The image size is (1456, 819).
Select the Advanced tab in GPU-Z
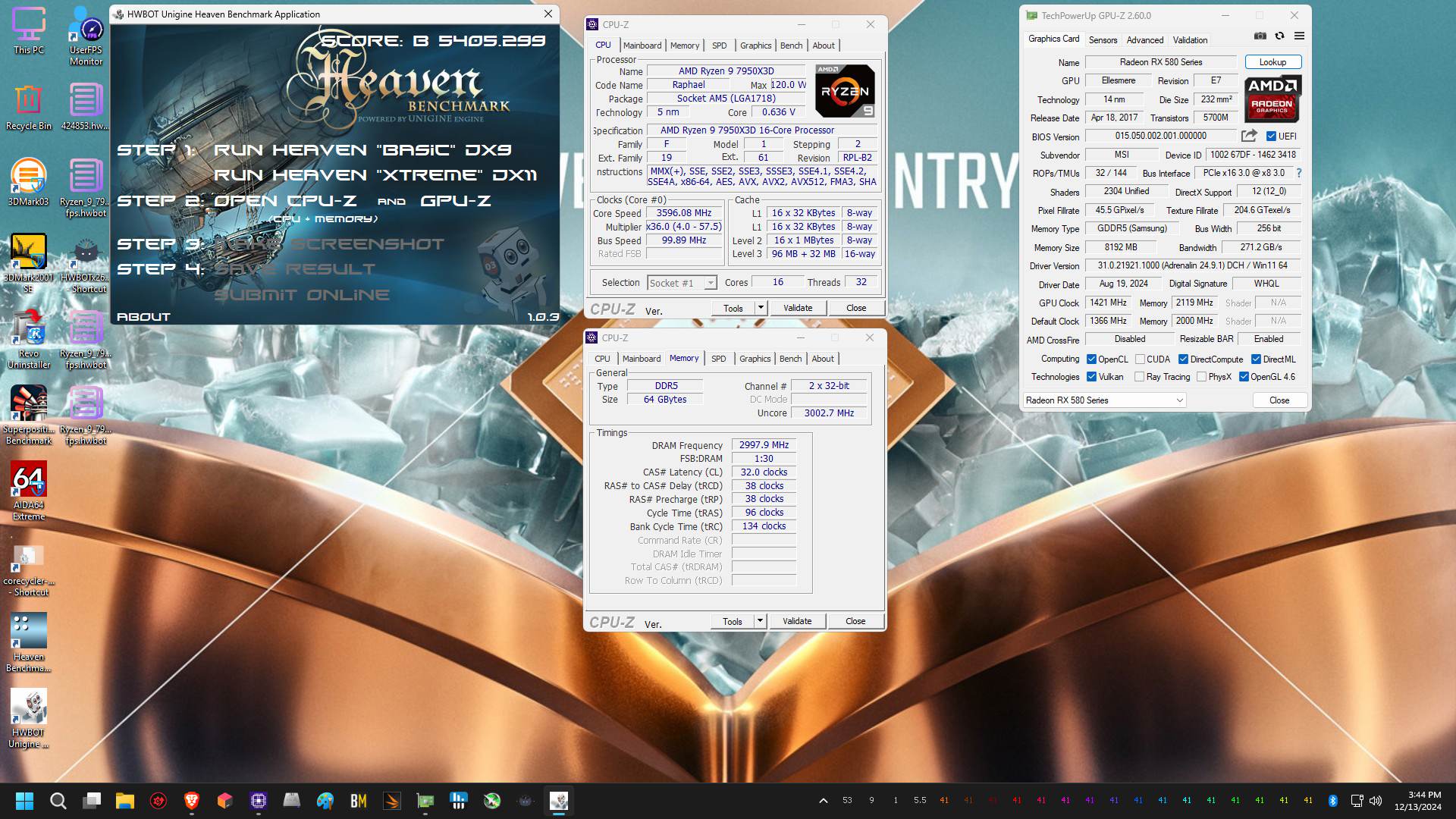[1144, 40]
